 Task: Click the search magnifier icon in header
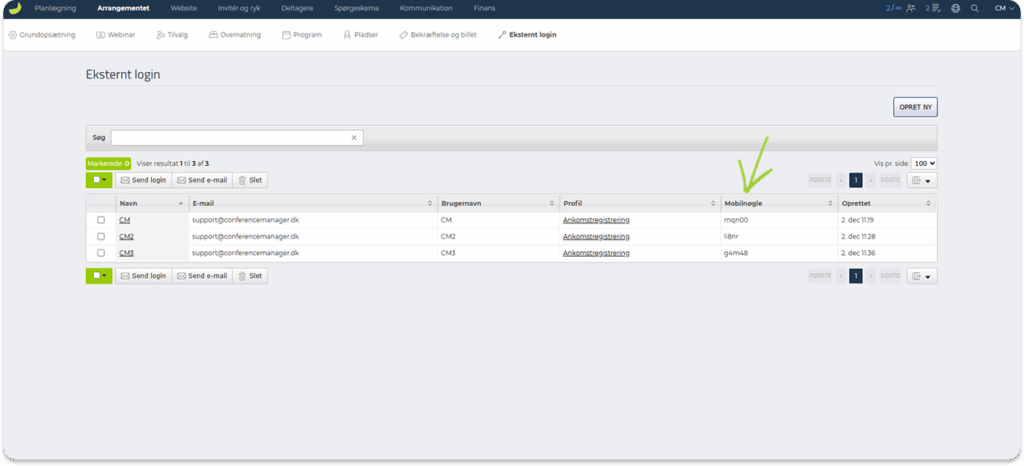[975, 8]
